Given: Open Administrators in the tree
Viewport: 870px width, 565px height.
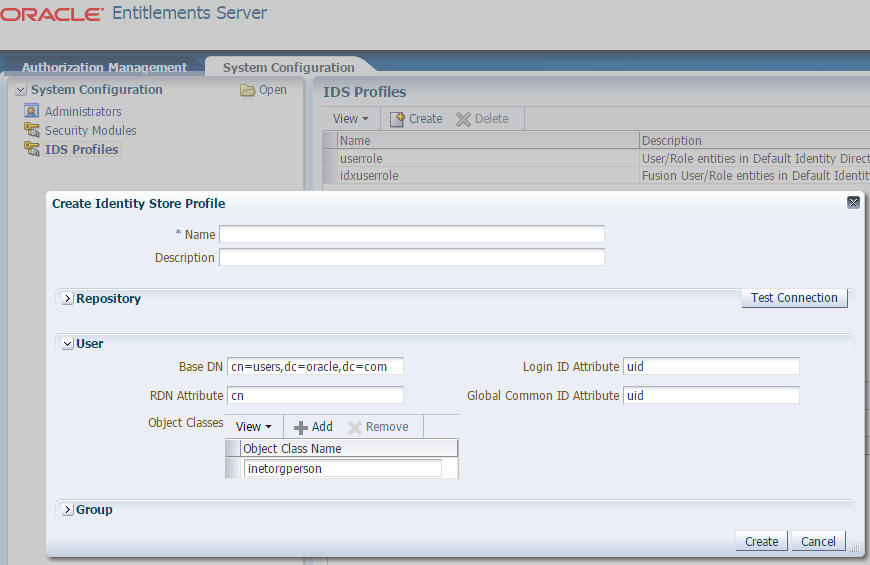Looking at the screenshot, I should click(83, 112).
